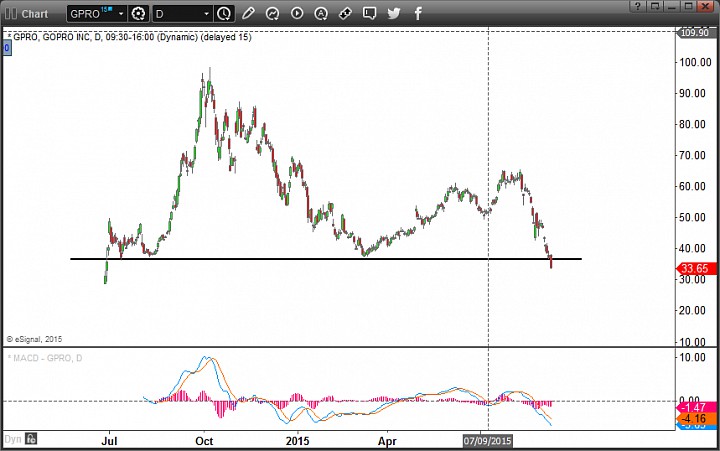Image resolution: width=720 pixels, height=451 pixels.
Task: Open the comment speech bubble icon
Action: (x=369, y=13)
